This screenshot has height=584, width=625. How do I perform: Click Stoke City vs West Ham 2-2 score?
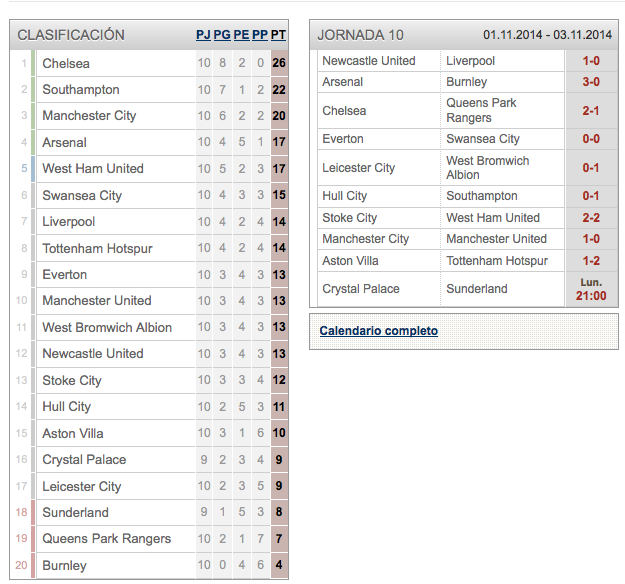point(591,218)
